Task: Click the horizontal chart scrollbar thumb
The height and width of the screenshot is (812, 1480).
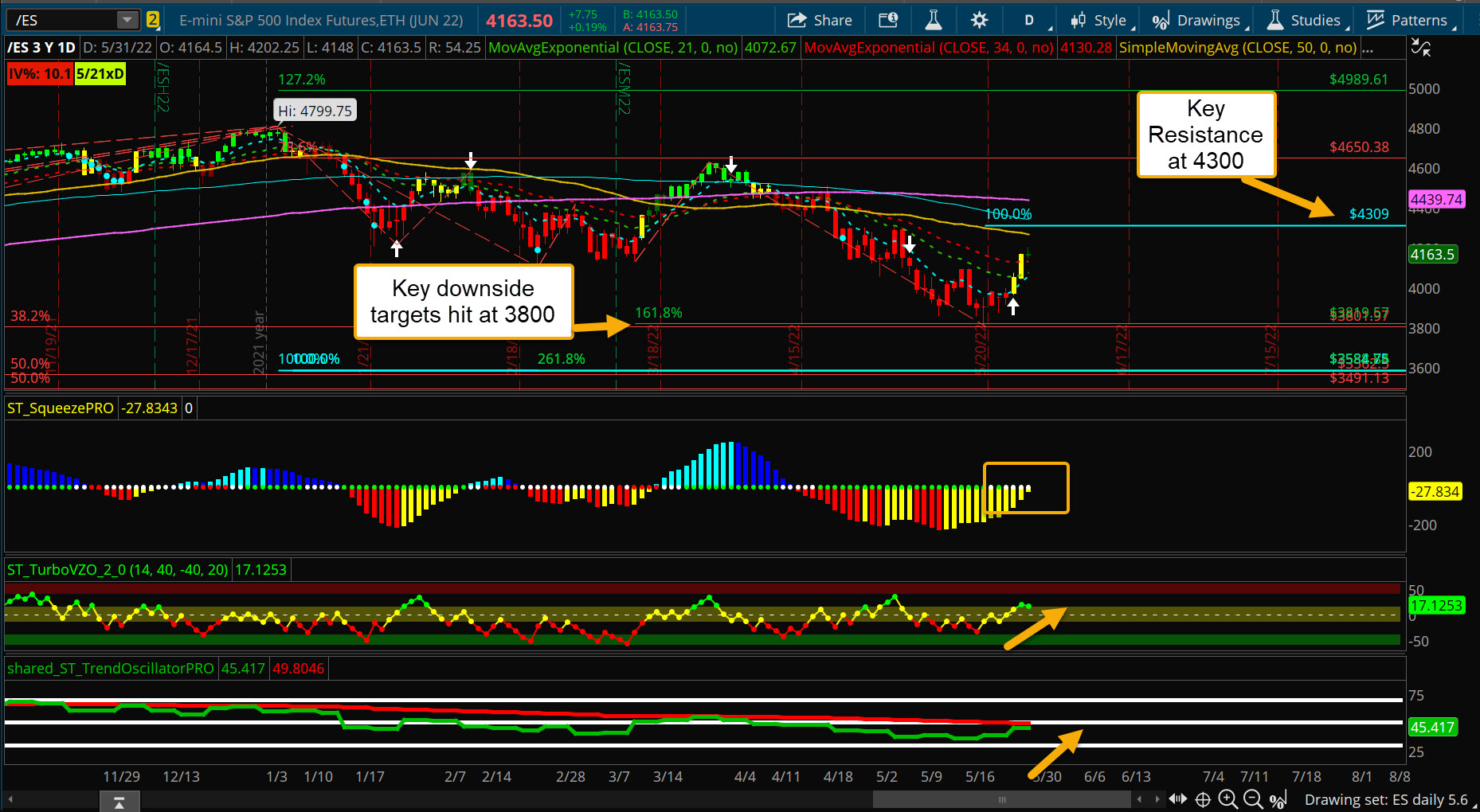Action: [1001, 799]
